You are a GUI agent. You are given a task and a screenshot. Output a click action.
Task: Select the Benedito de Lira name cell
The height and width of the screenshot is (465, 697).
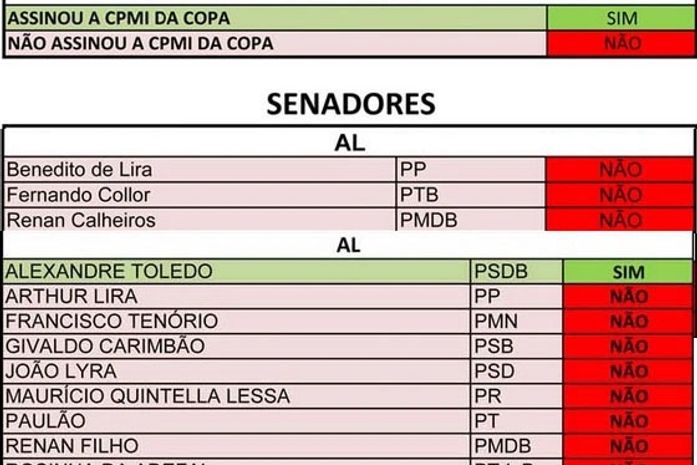[200, 170]
